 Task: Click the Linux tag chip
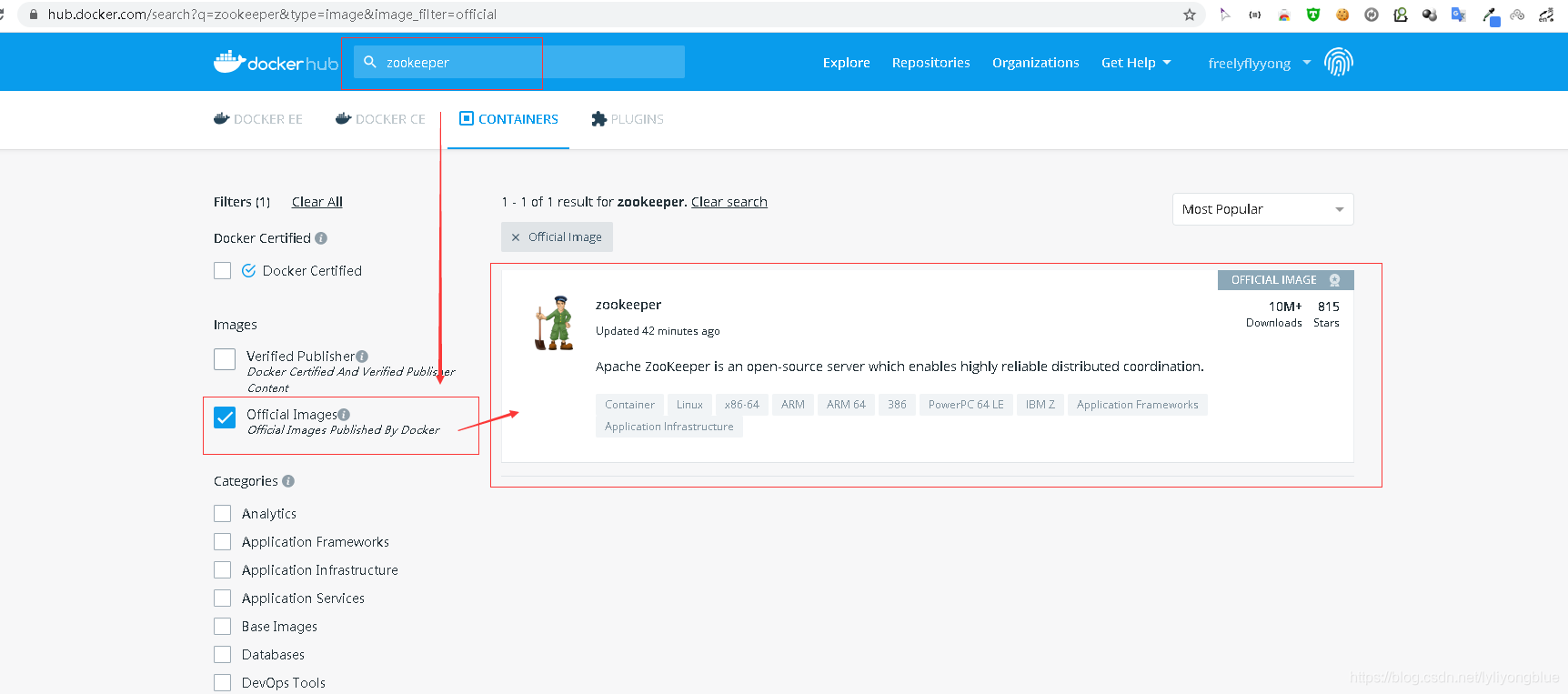pos(689,405)
